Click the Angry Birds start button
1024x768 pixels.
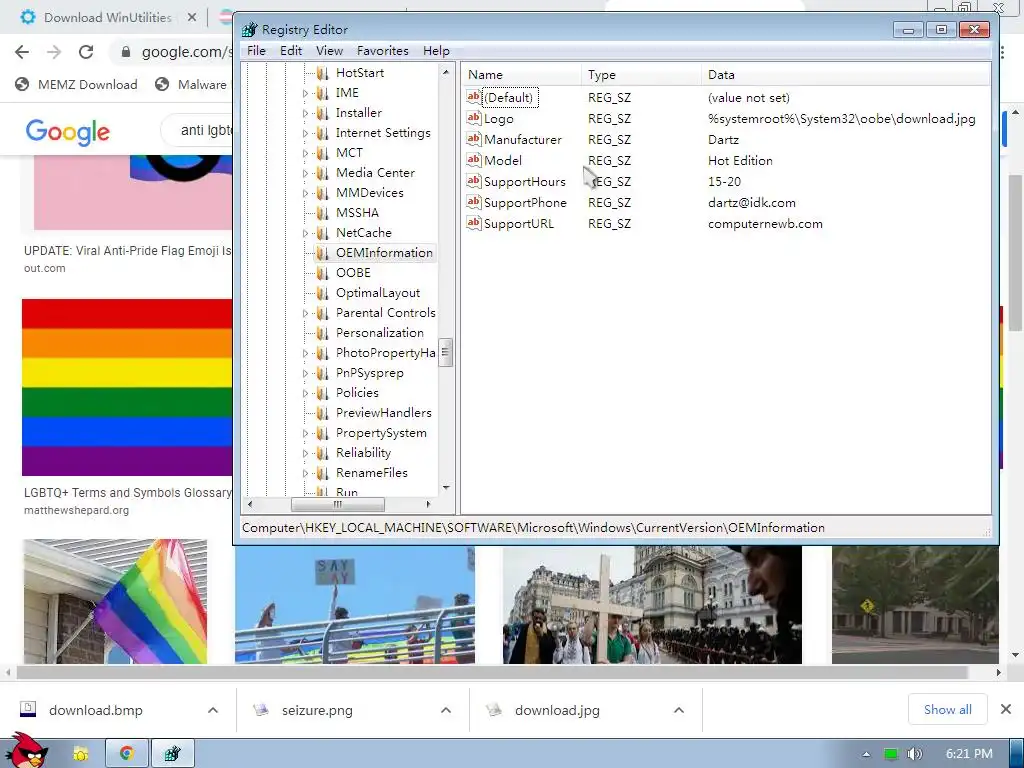25,750
